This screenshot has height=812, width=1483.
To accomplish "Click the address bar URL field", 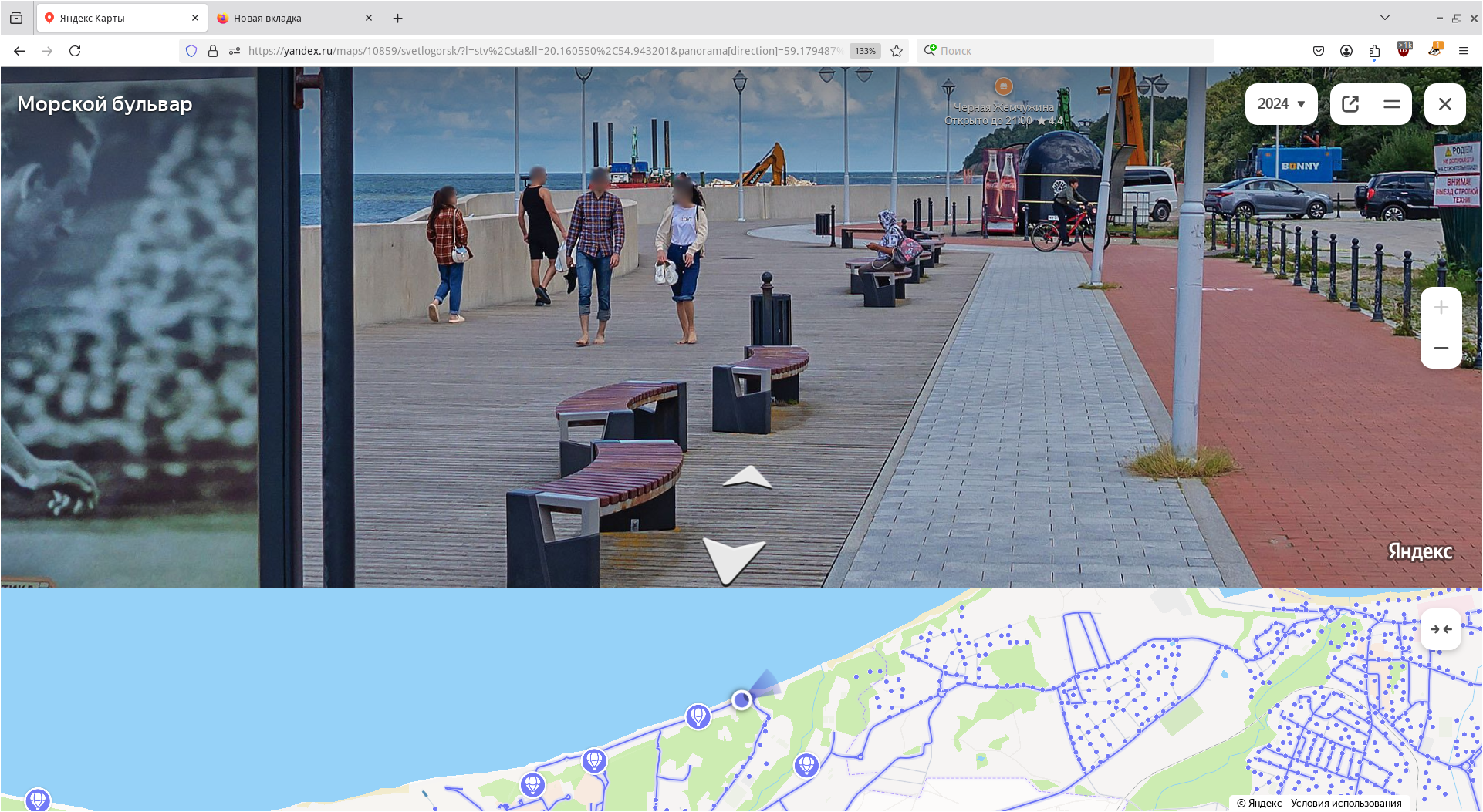I will tap(544, 51).
